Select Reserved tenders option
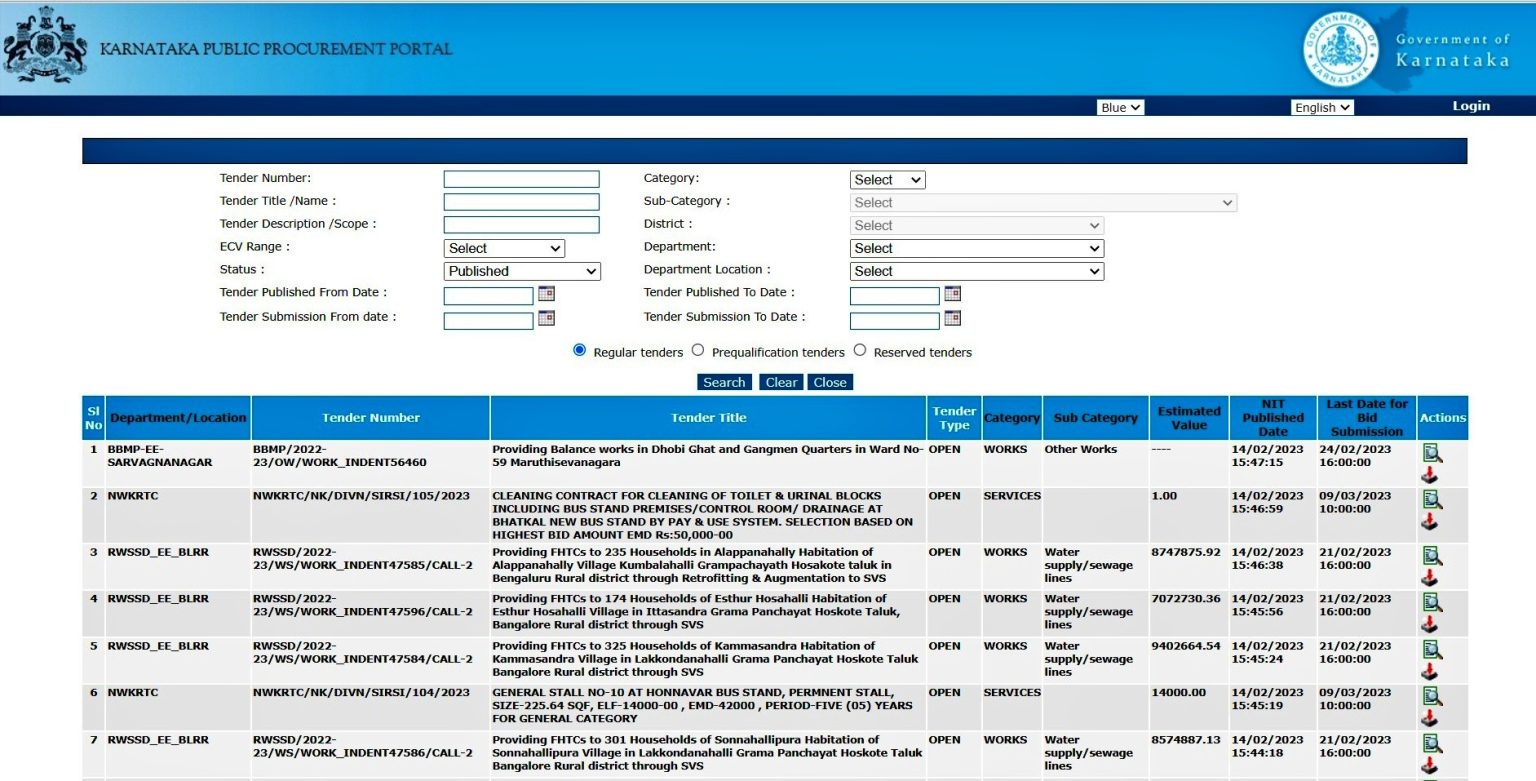The height and width of the screenshot is (781, 1536). [860, 350]
